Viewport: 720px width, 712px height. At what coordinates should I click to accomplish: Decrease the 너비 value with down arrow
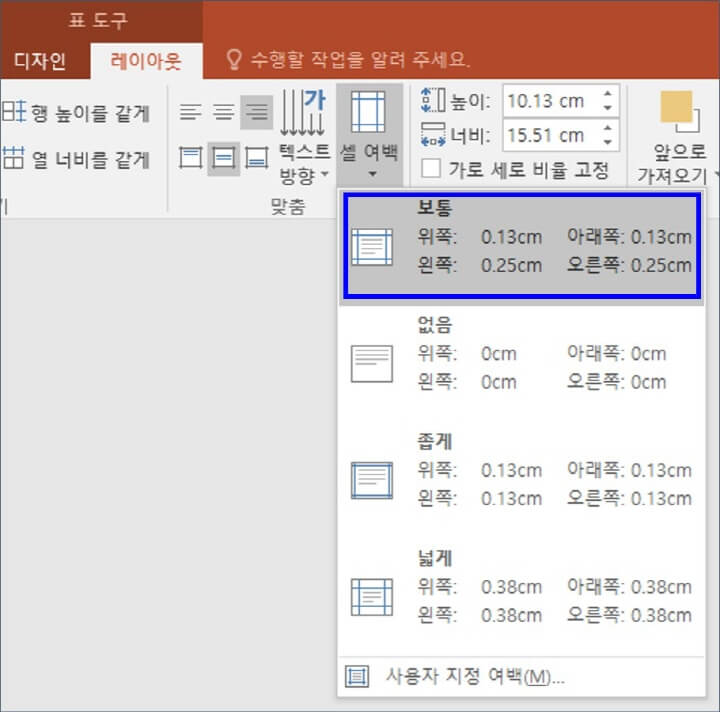pos(608,142)
